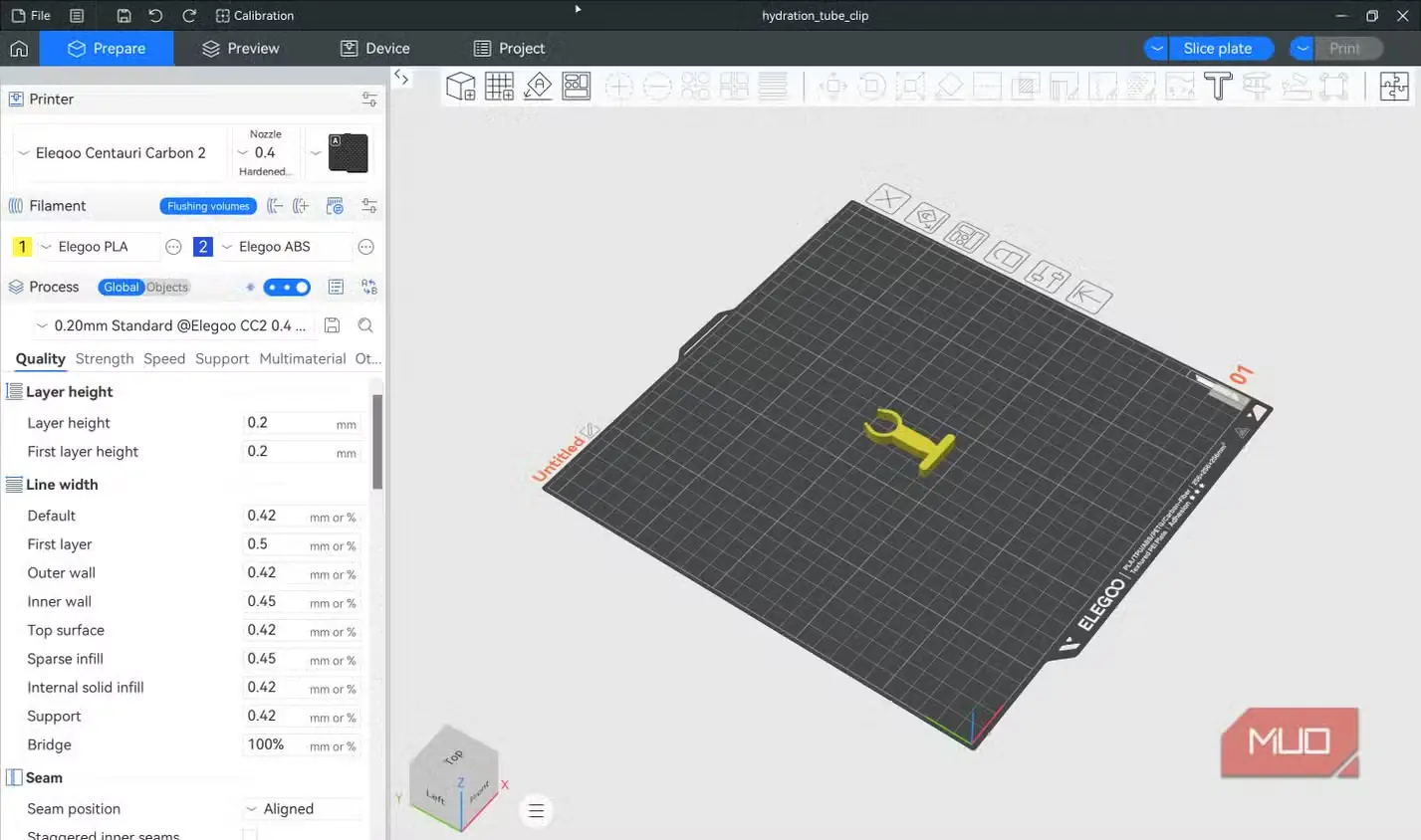The height and width of the screenshot is (840, 1421).
Task: Open the Strength settings tab
Action: pyautogui.click(x=105, y=359)
